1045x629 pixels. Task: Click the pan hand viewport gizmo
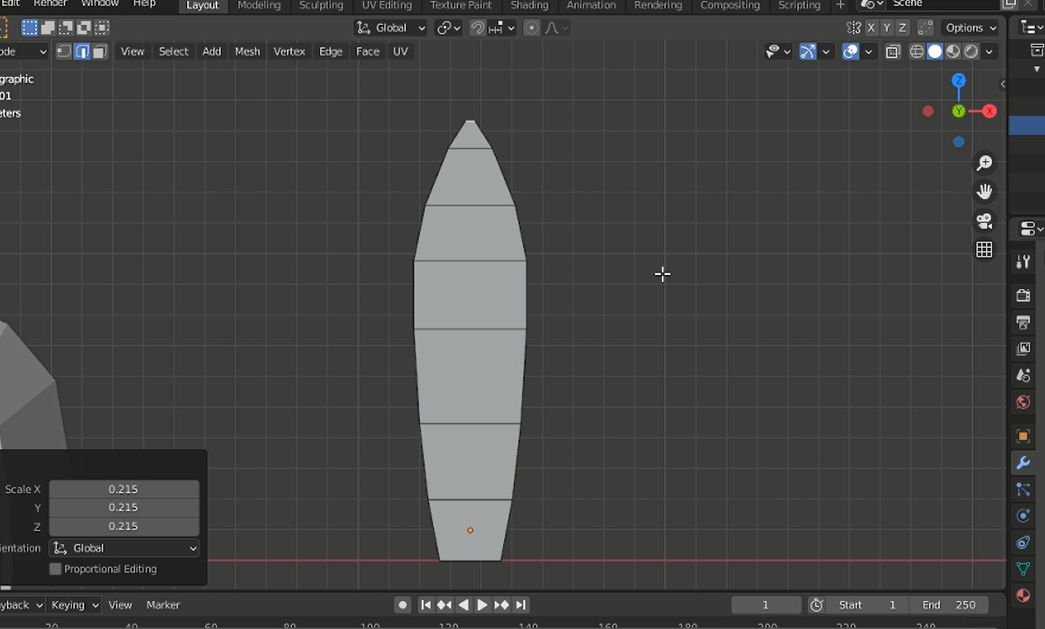click(984, 192)
